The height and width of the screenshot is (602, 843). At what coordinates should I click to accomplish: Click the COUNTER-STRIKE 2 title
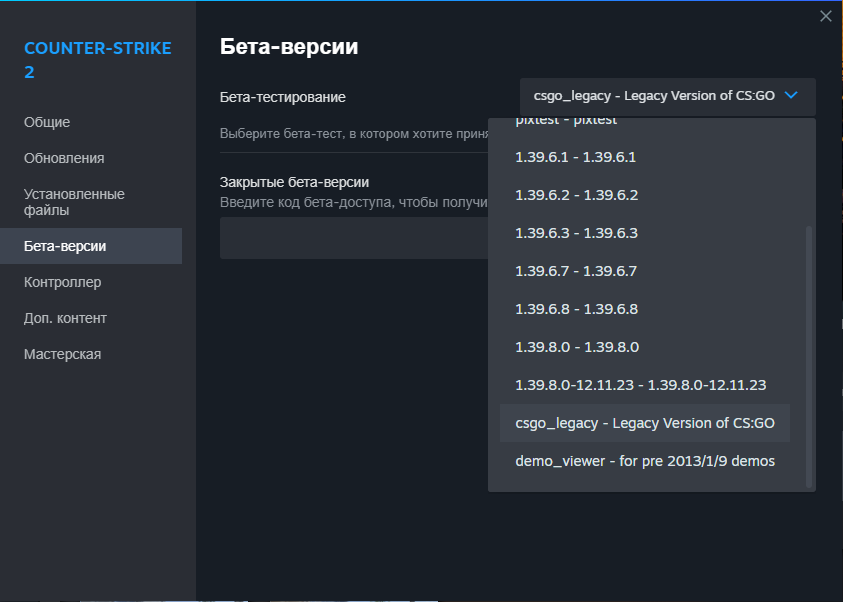[98, 60]
